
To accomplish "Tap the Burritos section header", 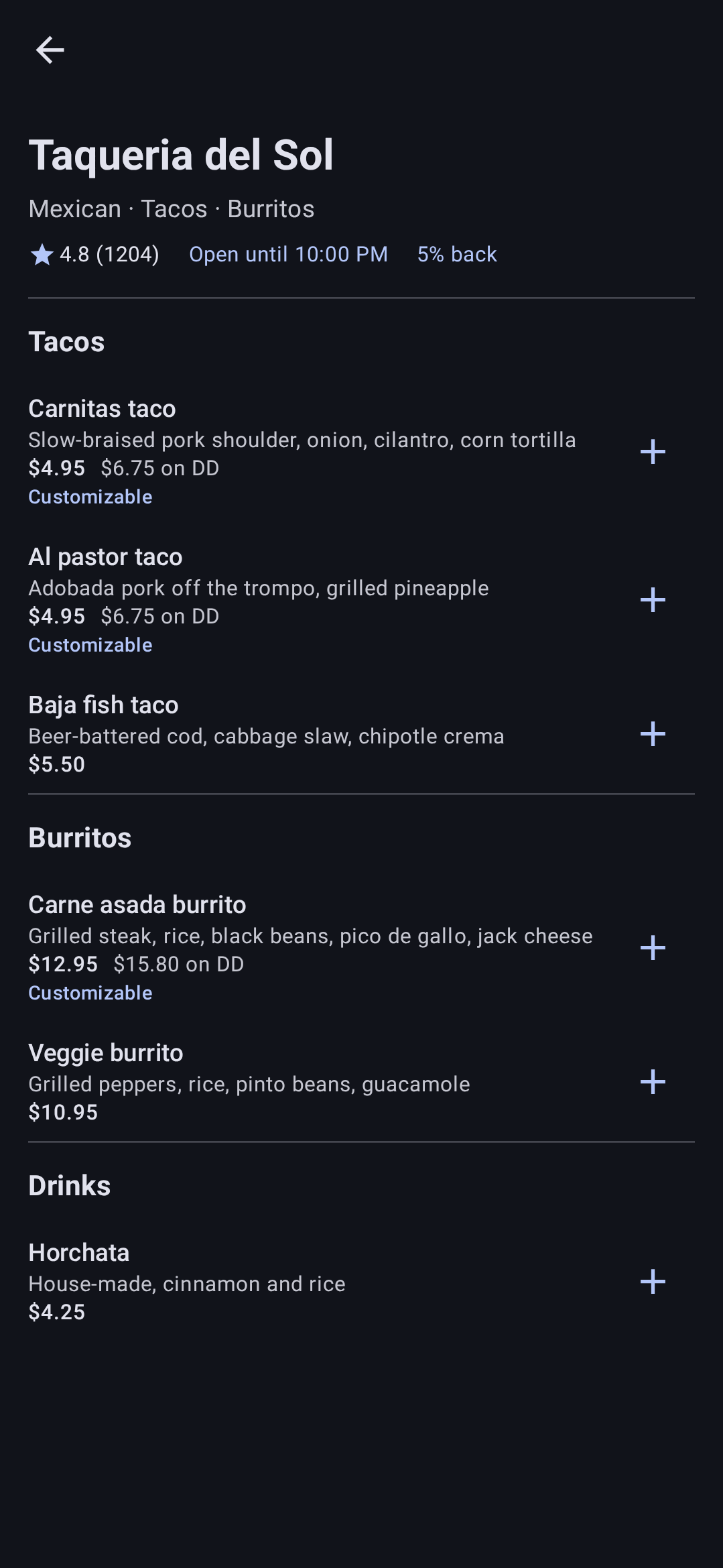I will tap(80, 838).
